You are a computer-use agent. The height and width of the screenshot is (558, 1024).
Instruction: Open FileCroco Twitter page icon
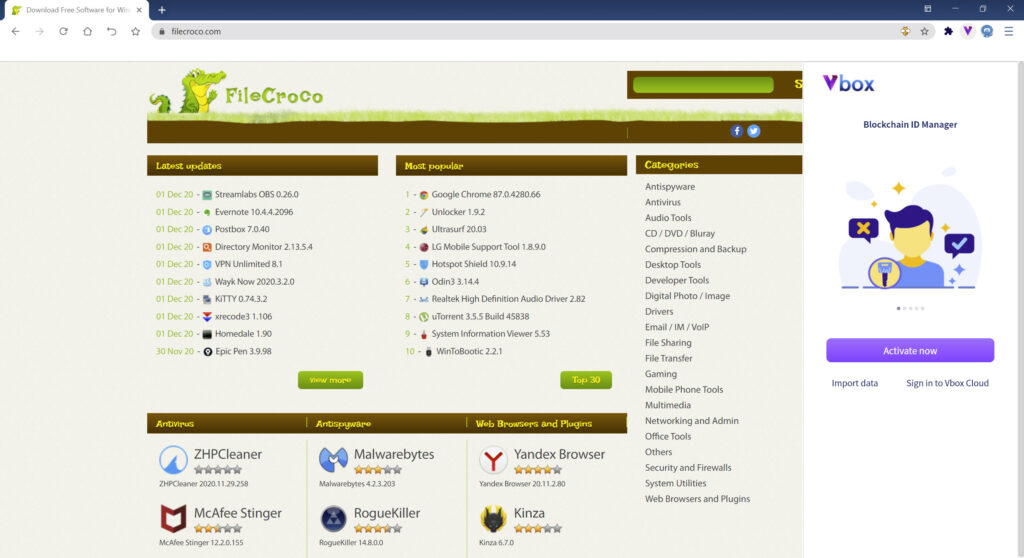coord(753,131)
